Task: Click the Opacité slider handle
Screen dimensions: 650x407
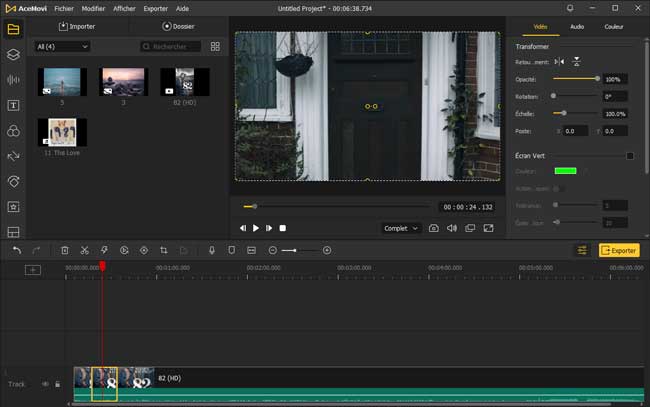Action: click(x=597, y=78)
